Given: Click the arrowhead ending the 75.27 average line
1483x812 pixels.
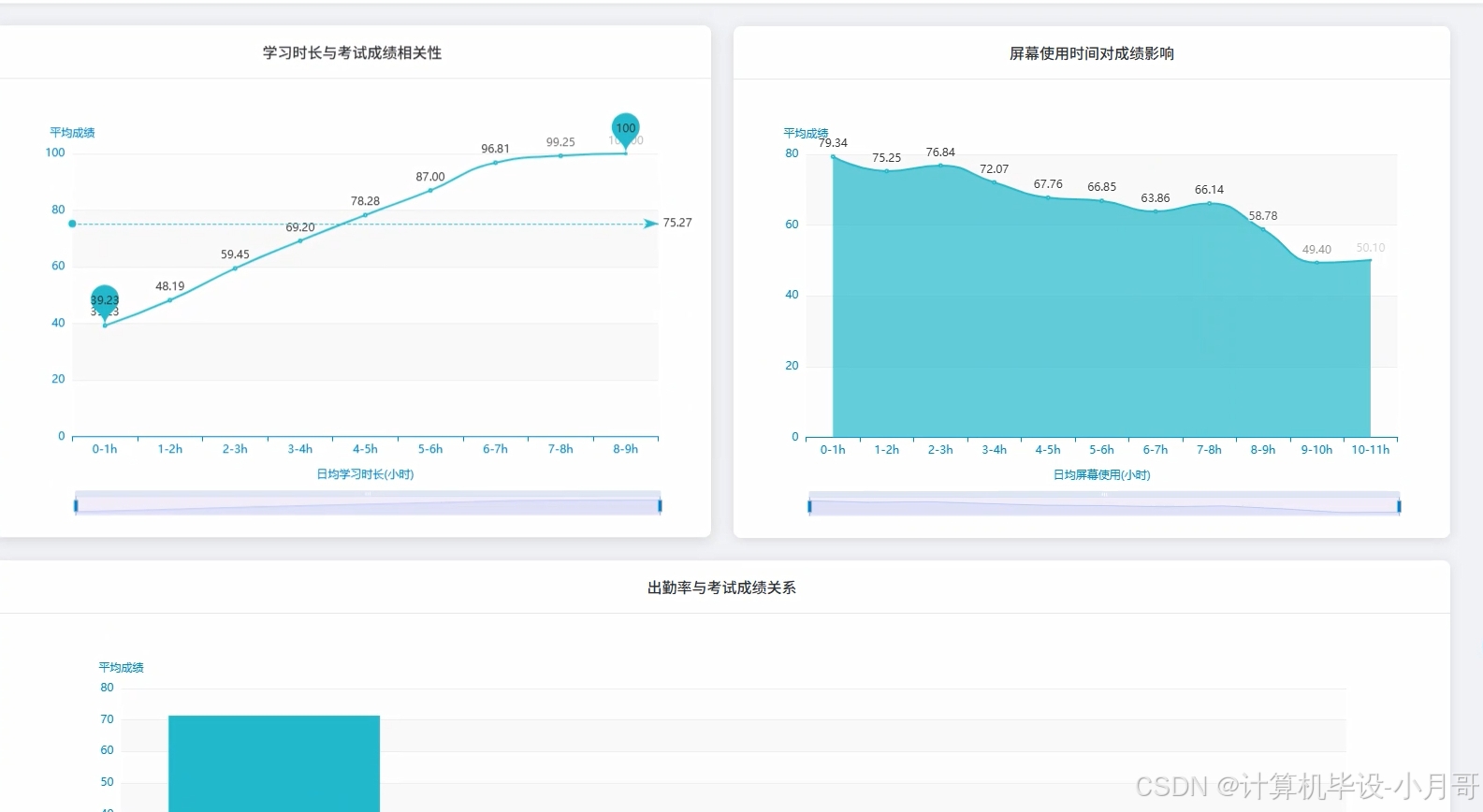Looking at the screenshot, I should pos(651,224).
